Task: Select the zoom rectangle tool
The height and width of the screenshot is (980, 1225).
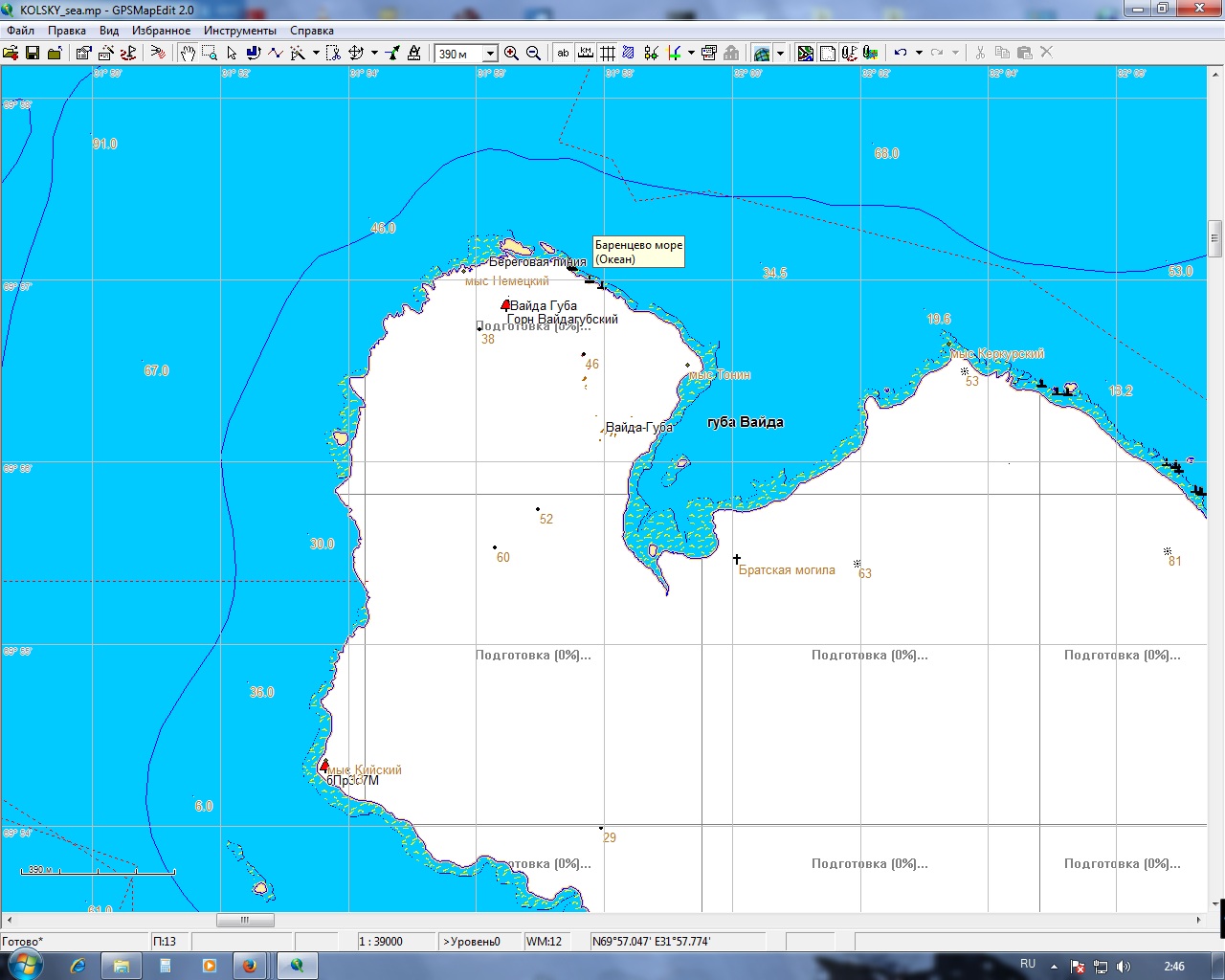Action: click(x=210, y=54)
